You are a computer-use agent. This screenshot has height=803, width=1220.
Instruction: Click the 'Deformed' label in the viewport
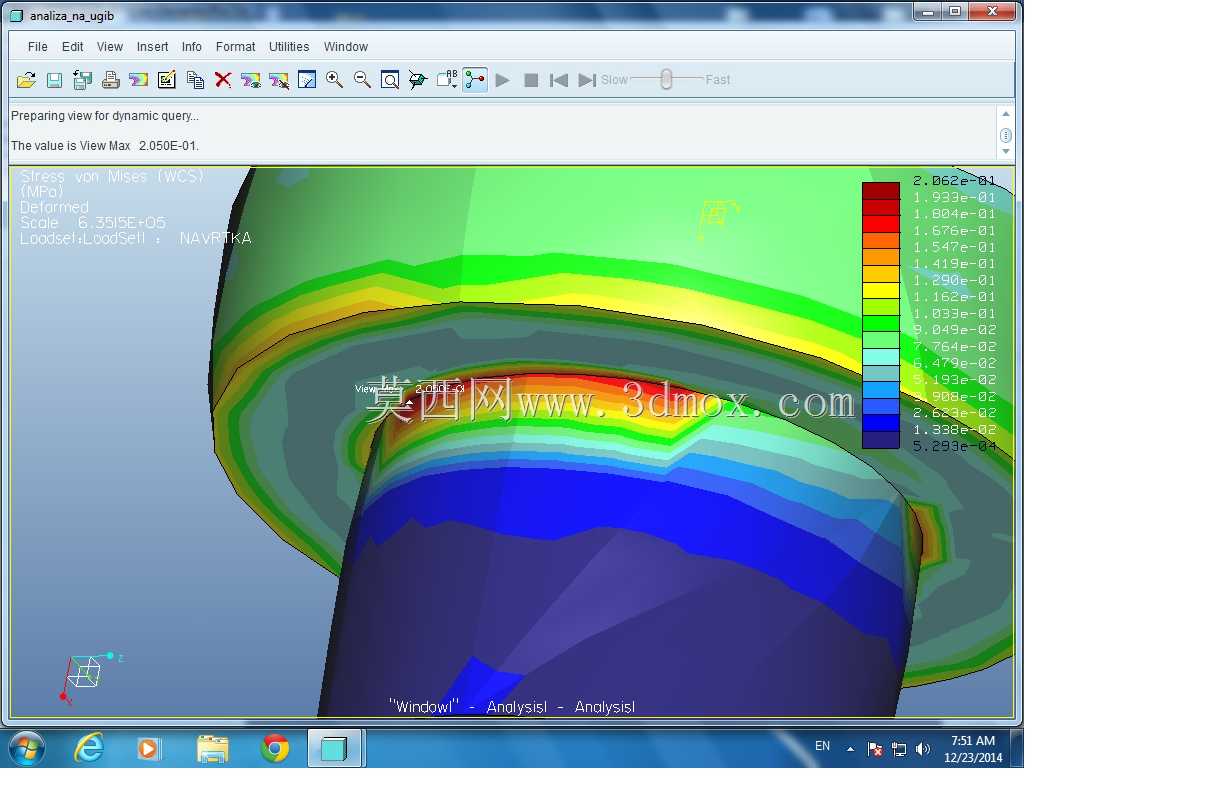click(x=55, y=207)
